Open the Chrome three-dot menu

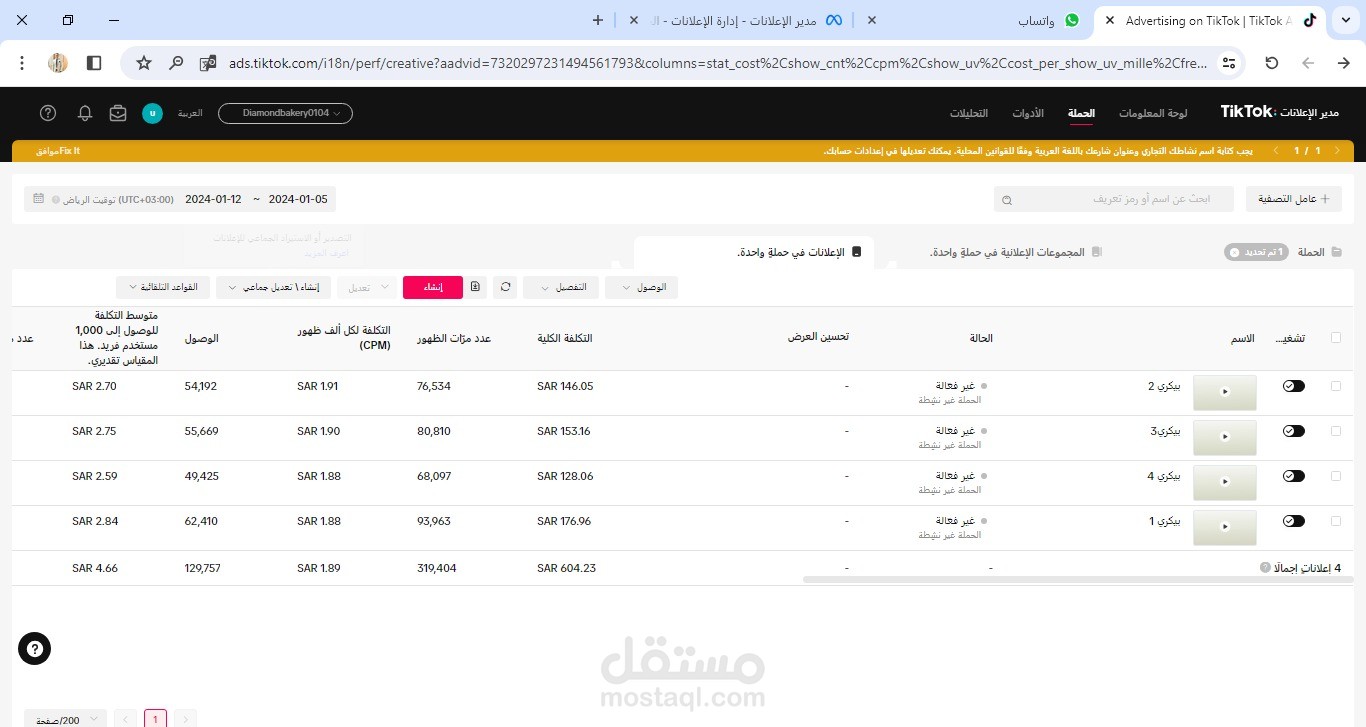point(22,63)
